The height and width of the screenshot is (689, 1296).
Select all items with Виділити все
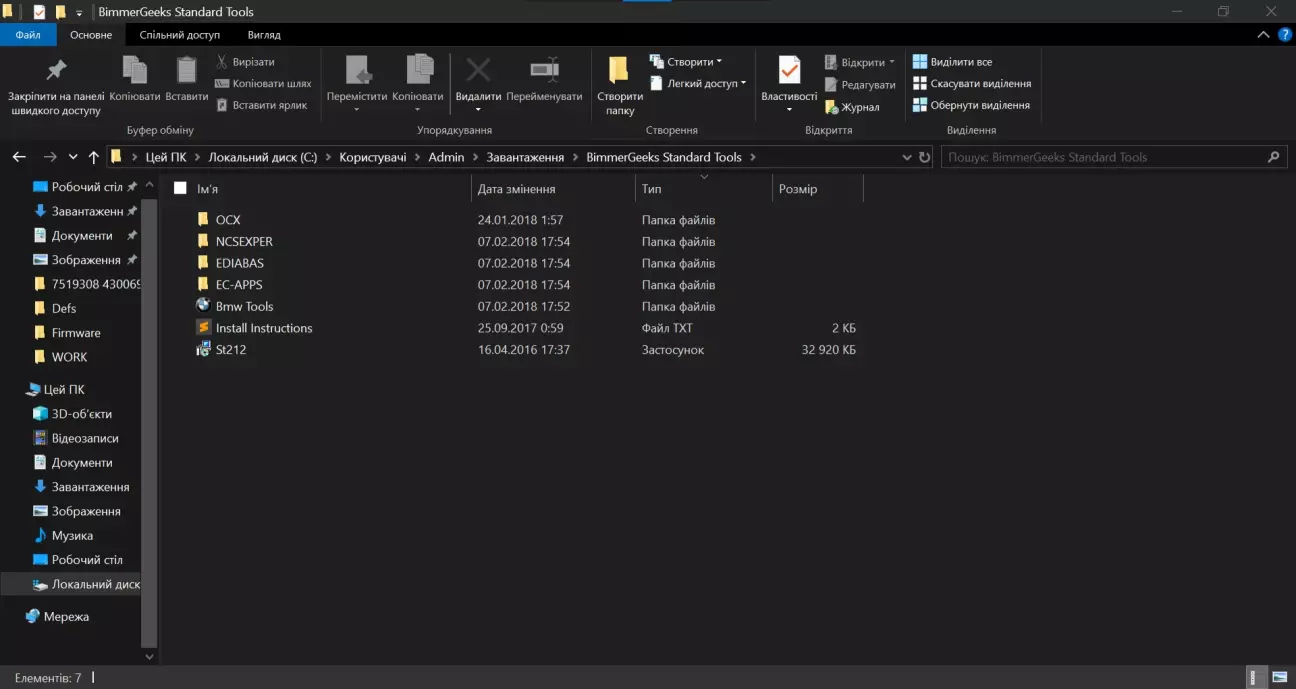pos(952,62)
